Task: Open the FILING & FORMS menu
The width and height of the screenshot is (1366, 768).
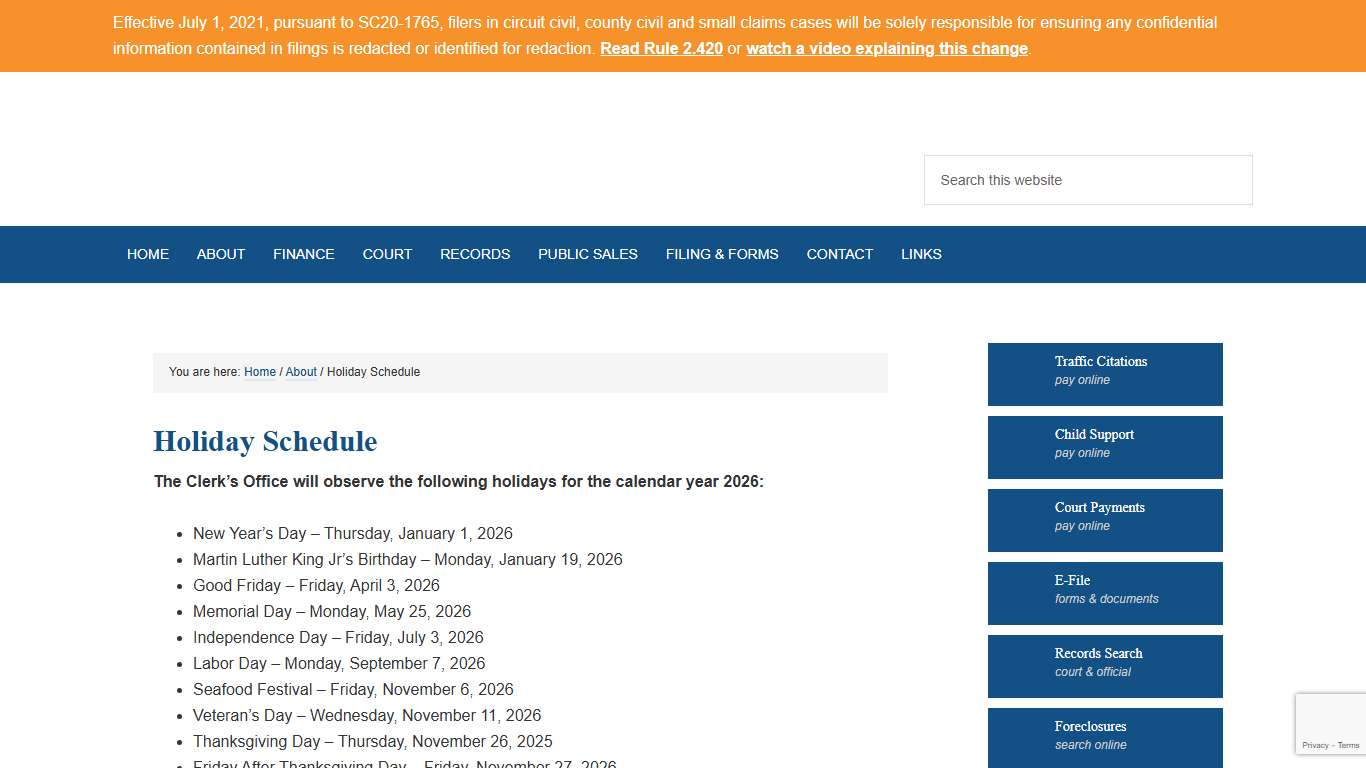Action: 722,254
